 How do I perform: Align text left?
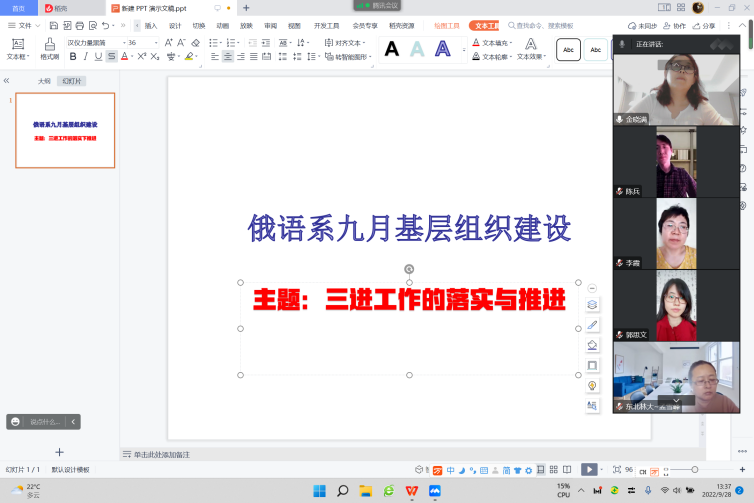pos(214,57)
